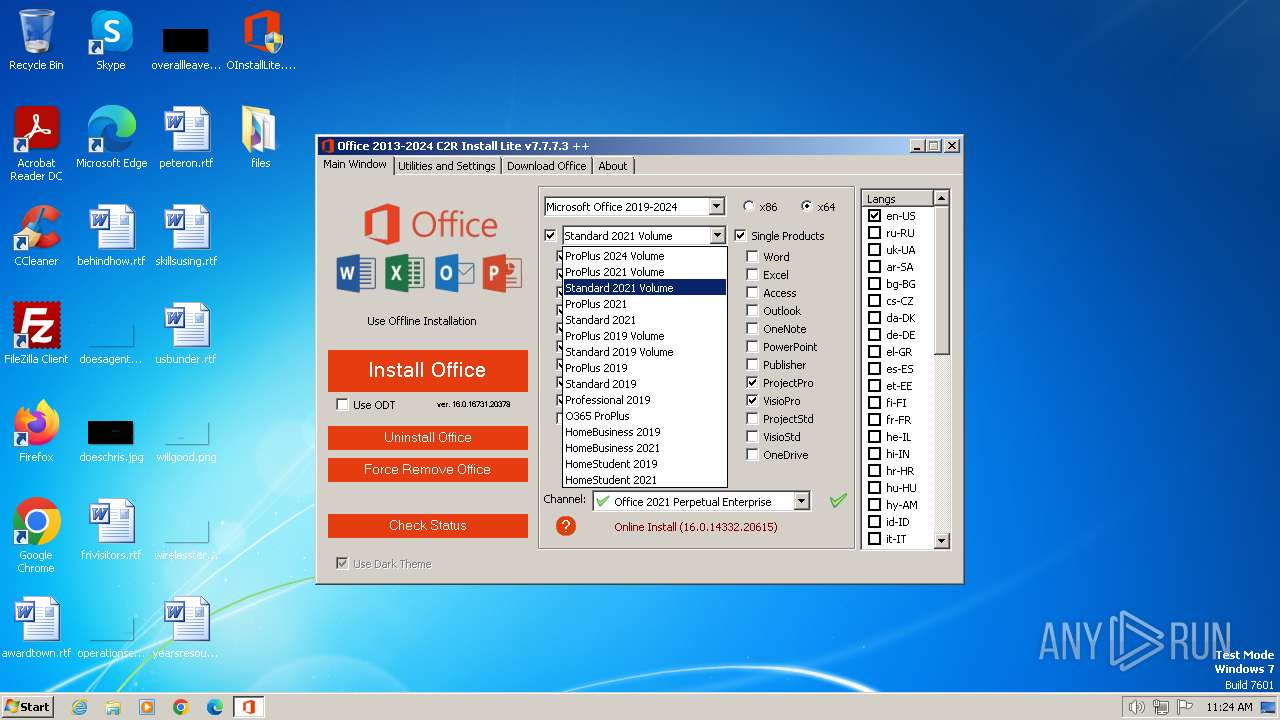Open the frivisitors.rtf document icon

(x=111, y=530)
